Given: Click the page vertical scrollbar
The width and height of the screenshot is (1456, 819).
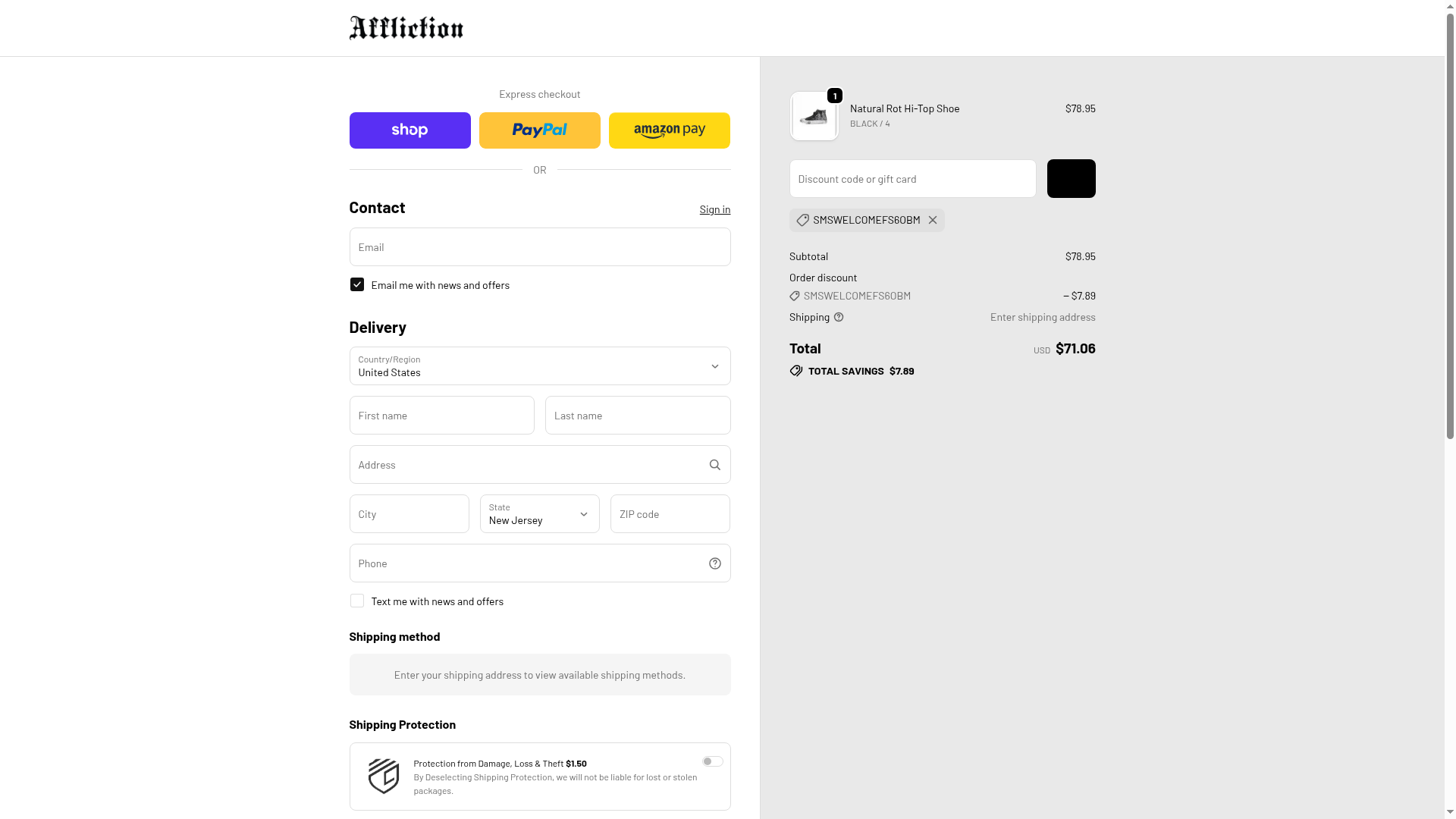Looking at the screenshot, I should coord(1450,227).
